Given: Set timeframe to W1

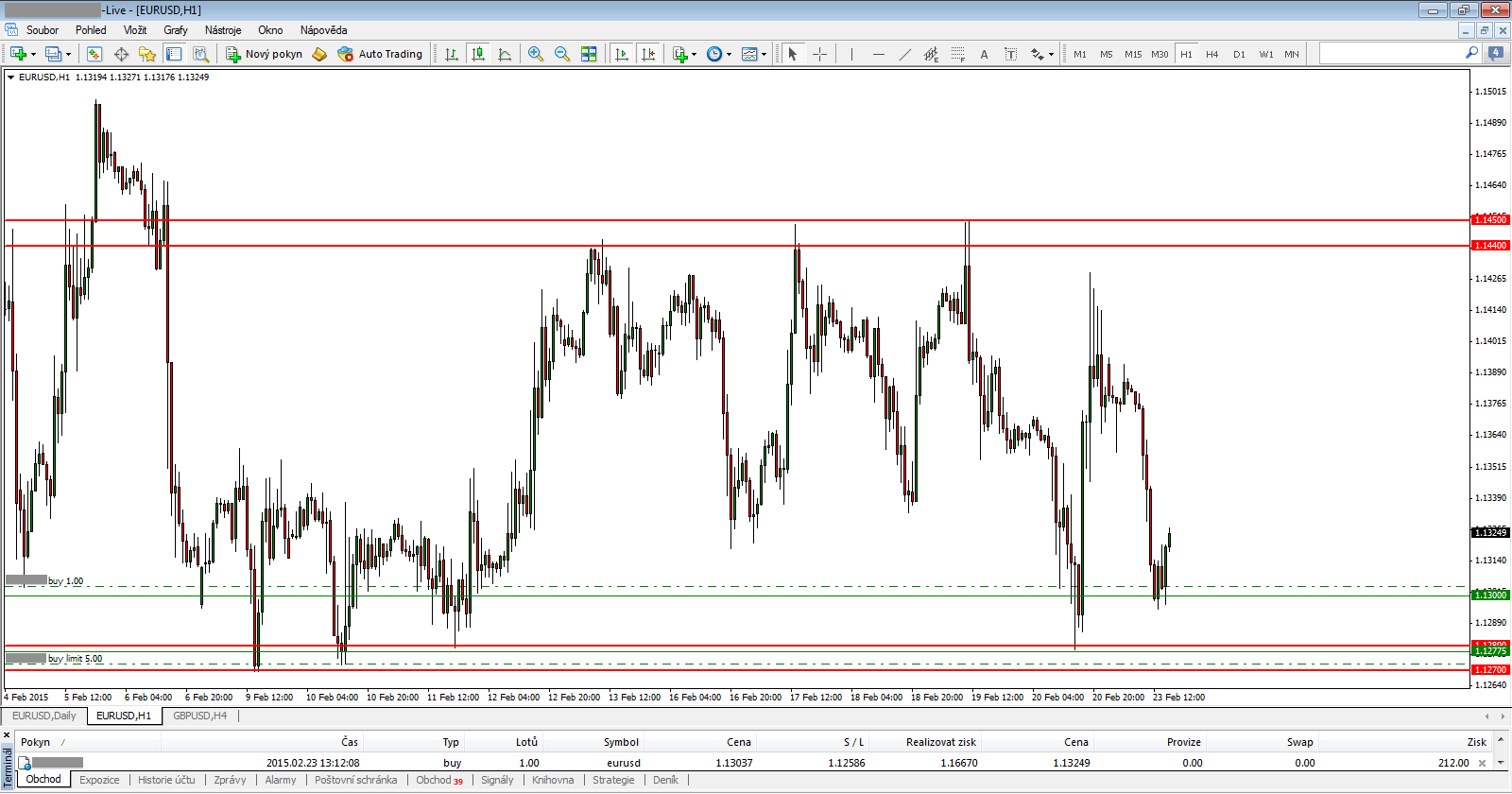Looking at the screenshot, I should (x=1265, y=54).
